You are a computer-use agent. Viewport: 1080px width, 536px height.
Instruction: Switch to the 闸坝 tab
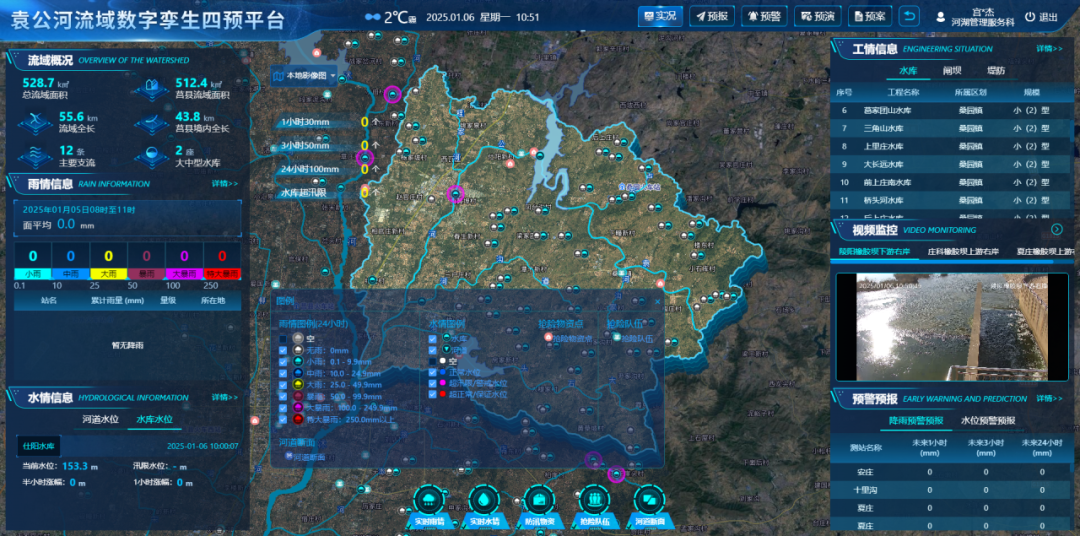[952, 71]
